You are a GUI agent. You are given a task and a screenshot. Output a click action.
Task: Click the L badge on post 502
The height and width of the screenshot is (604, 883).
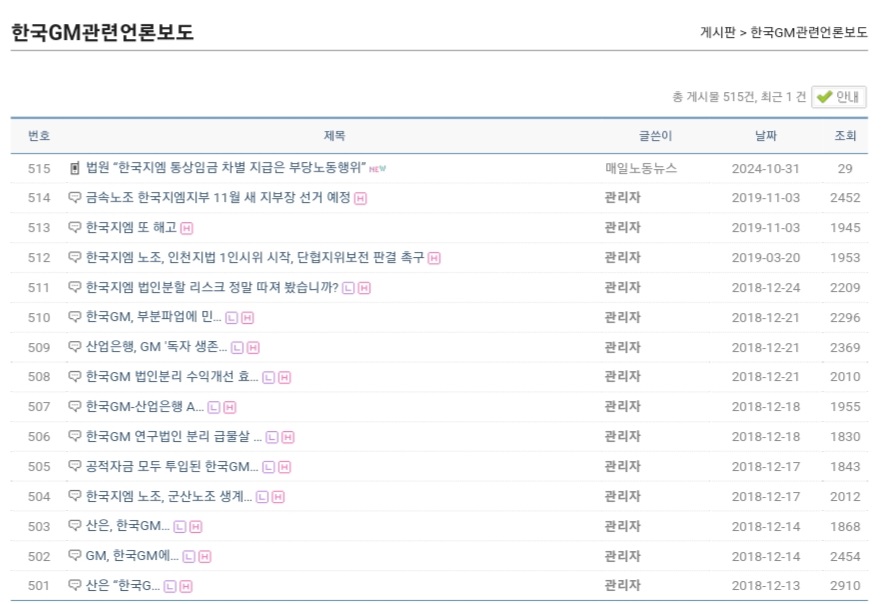(189, 556)
